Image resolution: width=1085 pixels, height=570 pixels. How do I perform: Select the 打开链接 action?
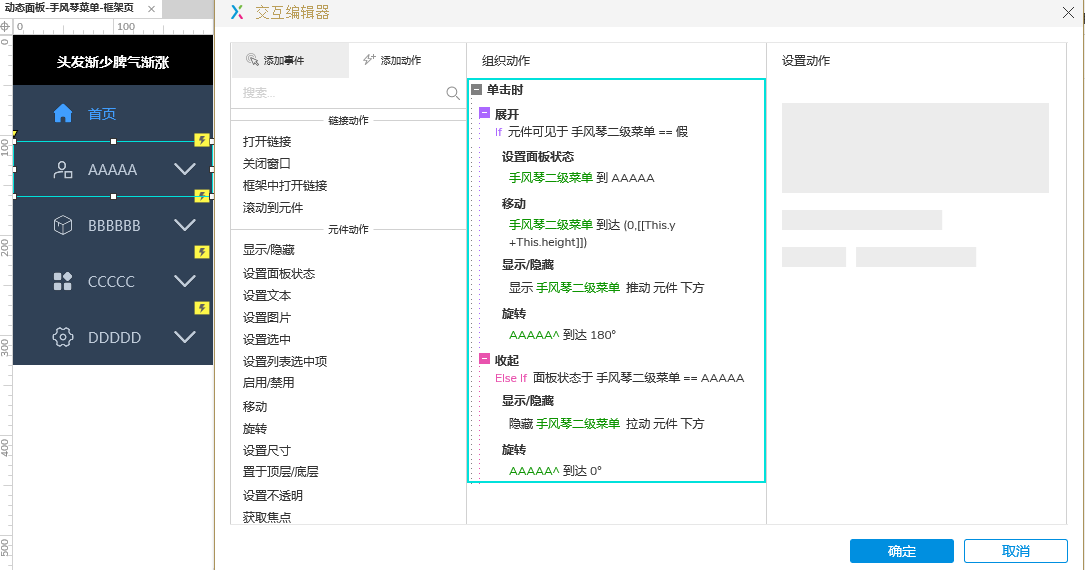[267, 142]
